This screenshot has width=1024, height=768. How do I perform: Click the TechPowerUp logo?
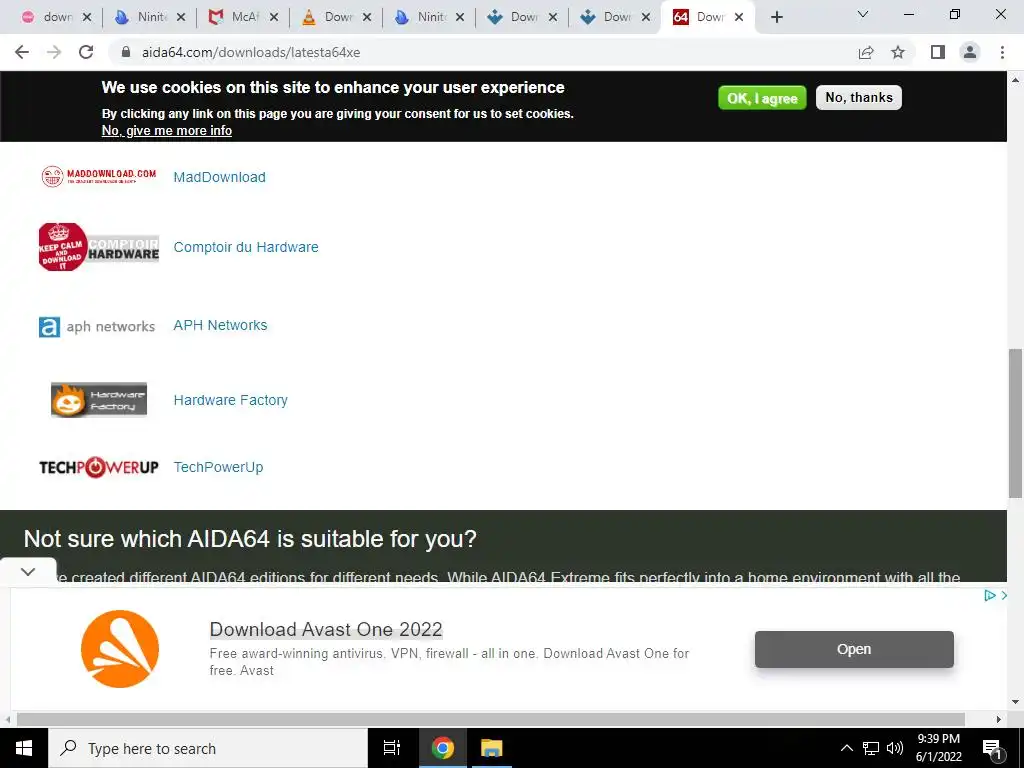[99, 467]
